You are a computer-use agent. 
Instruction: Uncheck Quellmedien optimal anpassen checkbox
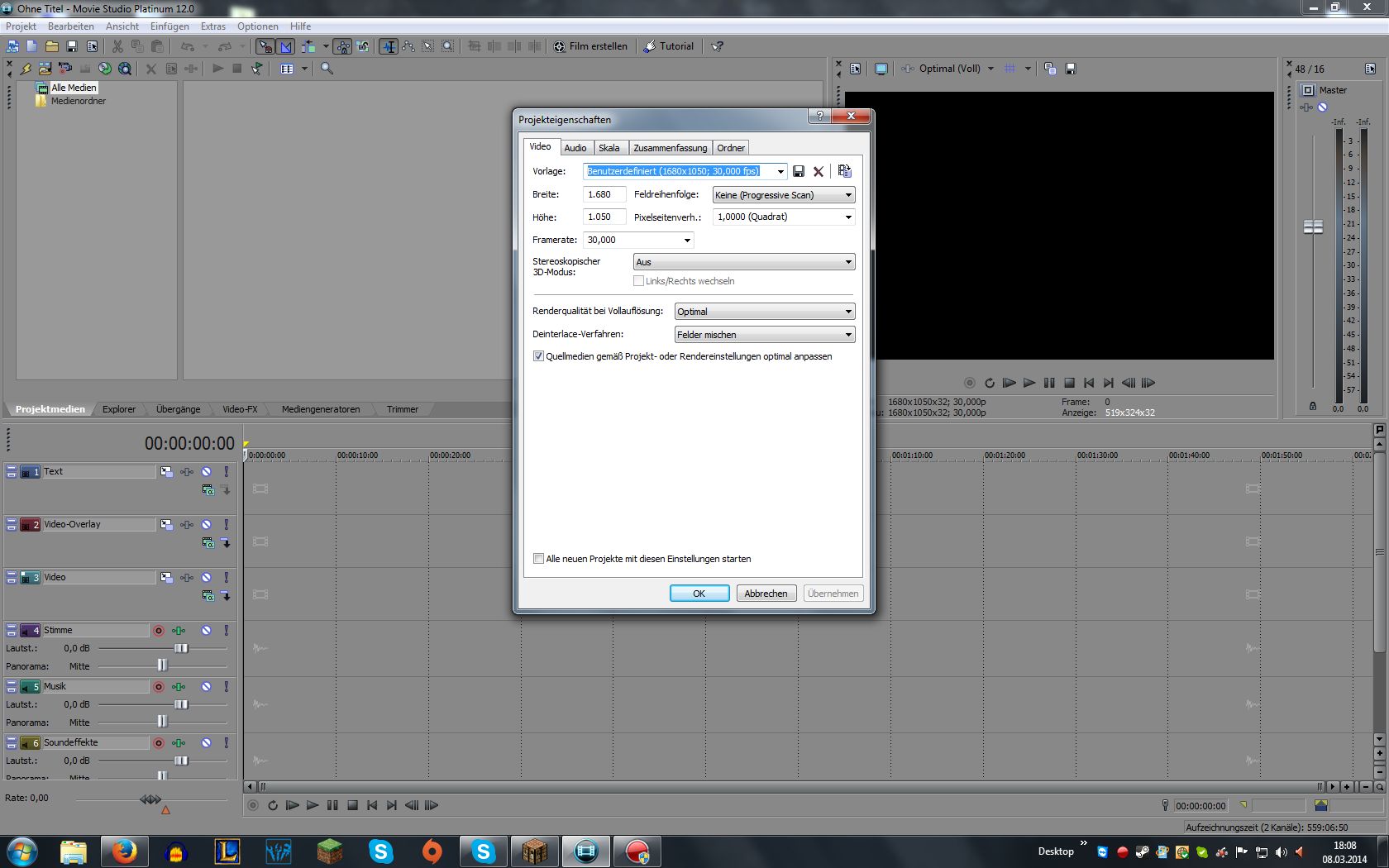539,356
